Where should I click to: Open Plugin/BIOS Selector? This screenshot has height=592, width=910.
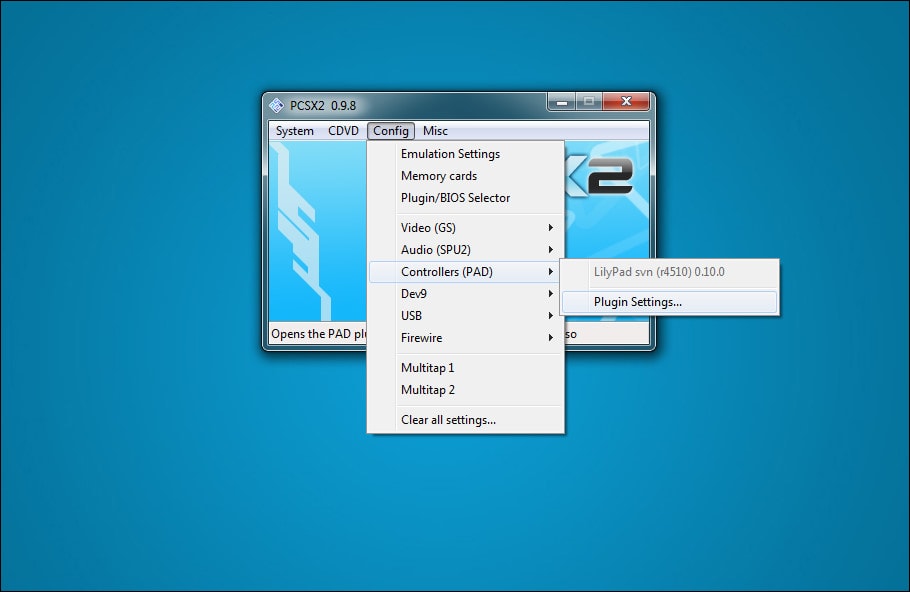466,198
